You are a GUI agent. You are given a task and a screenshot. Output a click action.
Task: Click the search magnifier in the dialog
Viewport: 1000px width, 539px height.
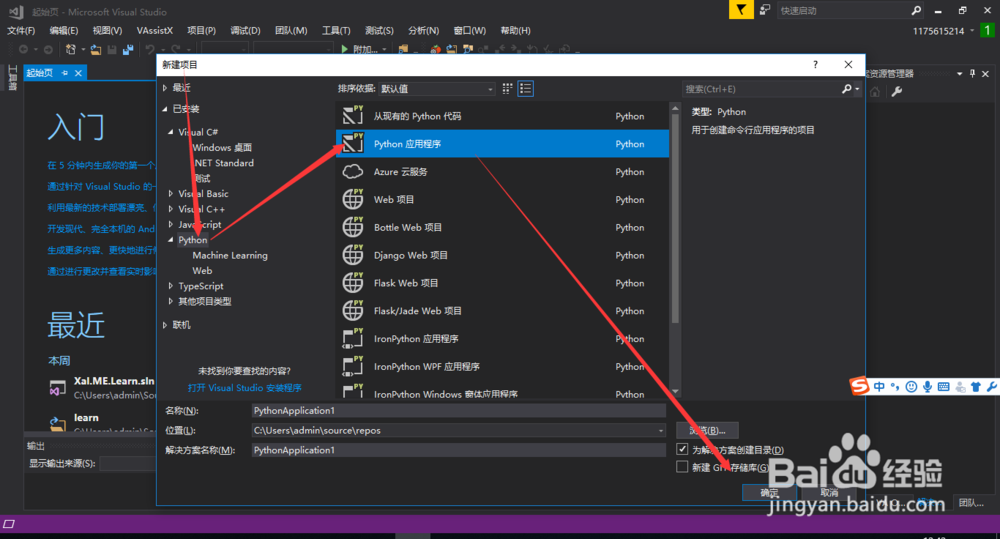point(846,89)
